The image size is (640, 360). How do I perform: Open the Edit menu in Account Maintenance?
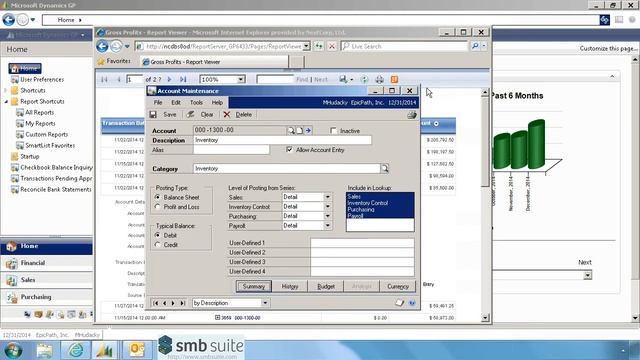tap(176, 102)
